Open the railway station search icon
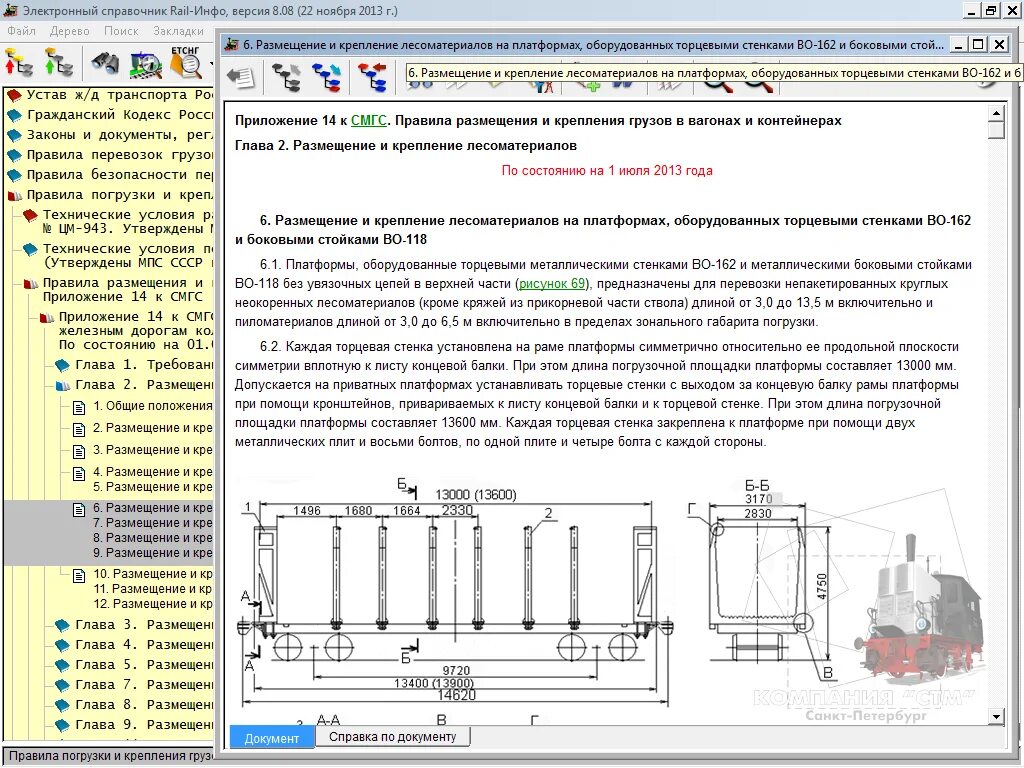1024x768 pixels. (x=146, y=64)
